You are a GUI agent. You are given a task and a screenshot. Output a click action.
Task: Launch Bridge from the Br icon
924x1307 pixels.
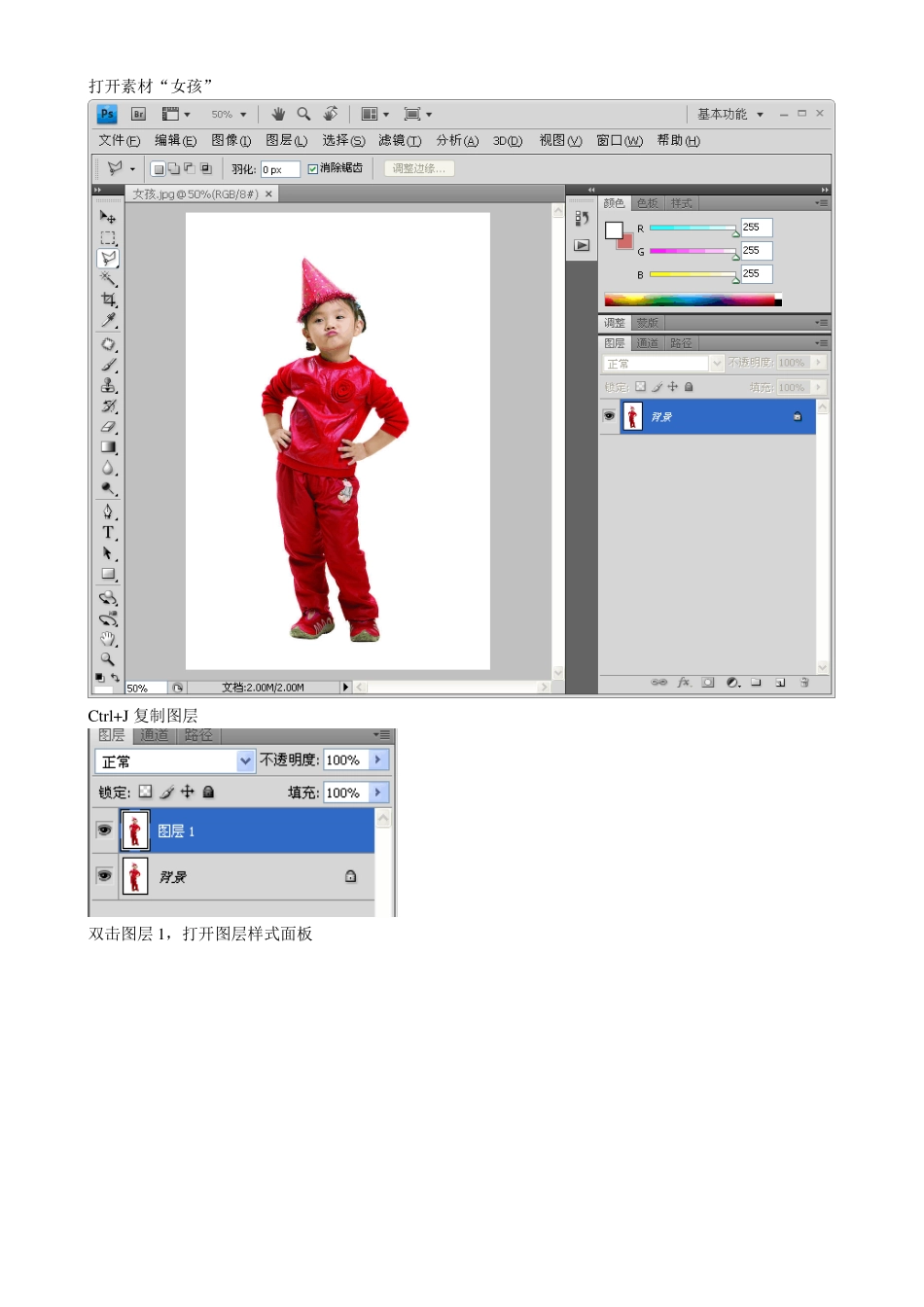click(x=138, y=114)
